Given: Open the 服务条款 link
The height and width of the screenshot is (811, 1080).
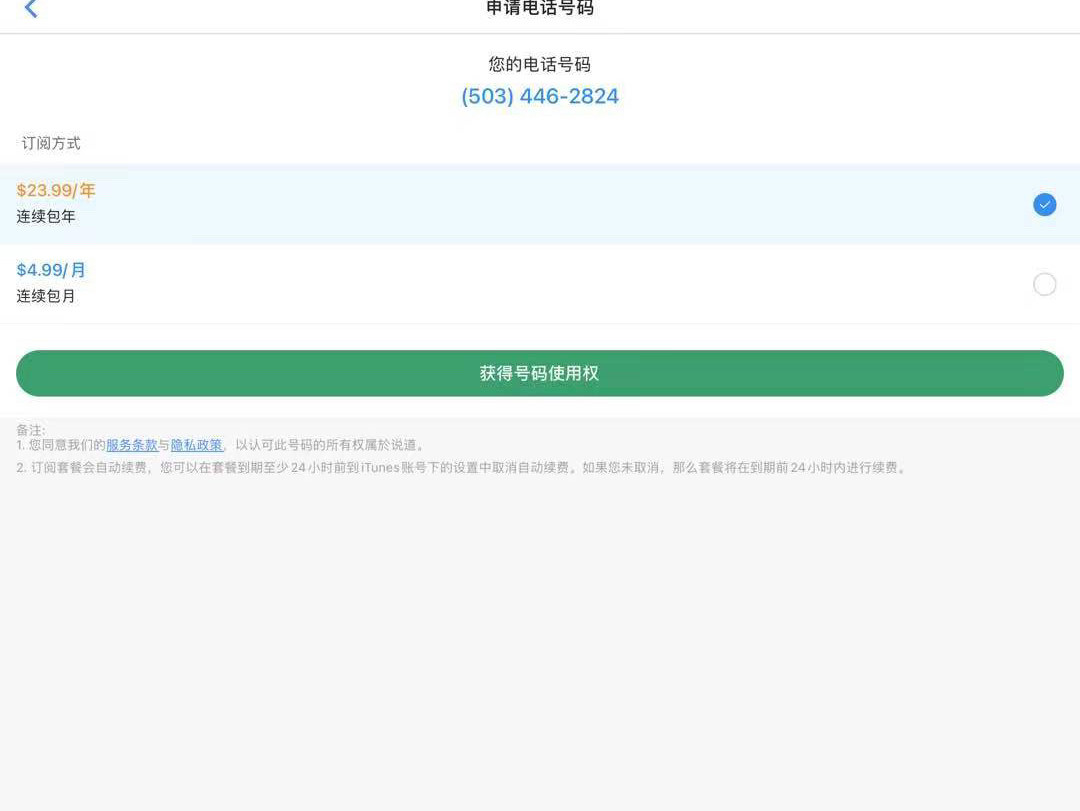Looking at the screenshot, I should click(x=132, y=445).
